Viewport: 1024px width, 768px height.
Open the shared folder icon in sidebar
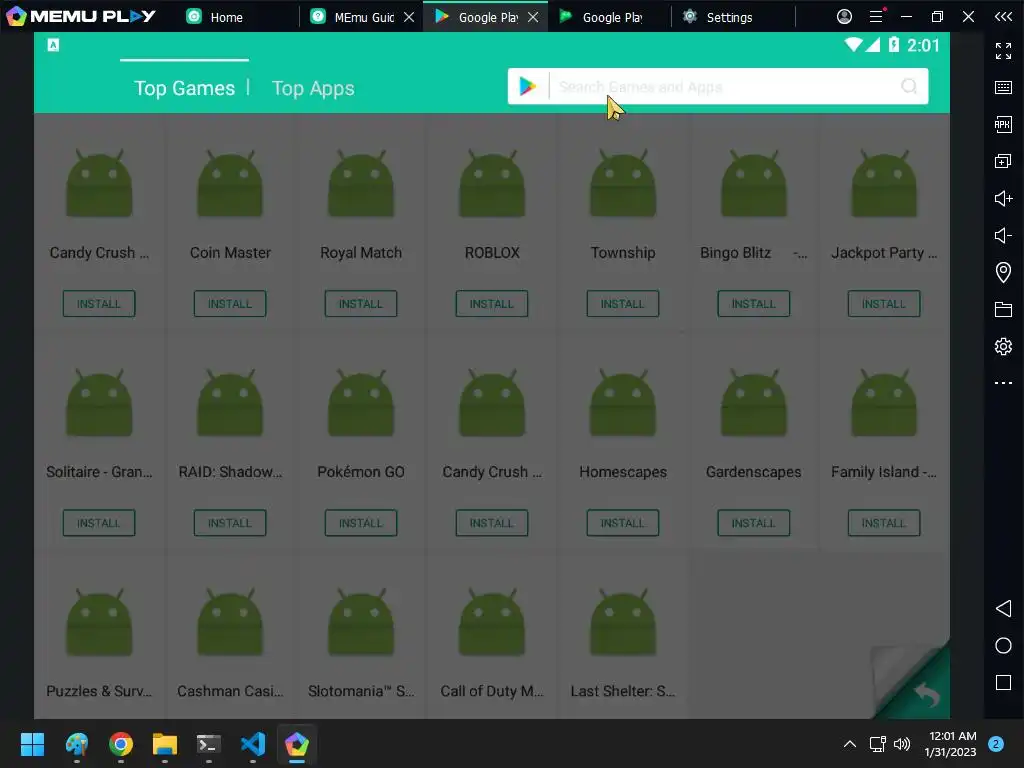point(1003,310)
